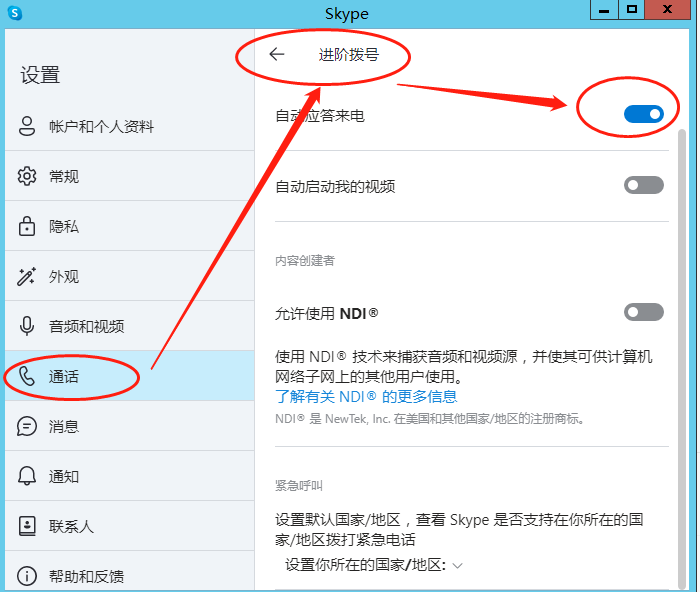Image resolution: width=700 pixels, height=592 pixels.
Task: Open the 通知 settings section
Action: click(x=129, y=476)
